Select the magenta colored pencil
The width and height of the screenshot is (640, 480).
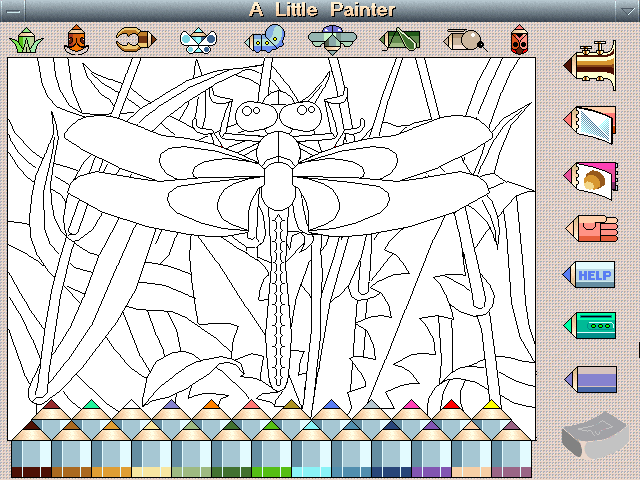click(411, 410)
